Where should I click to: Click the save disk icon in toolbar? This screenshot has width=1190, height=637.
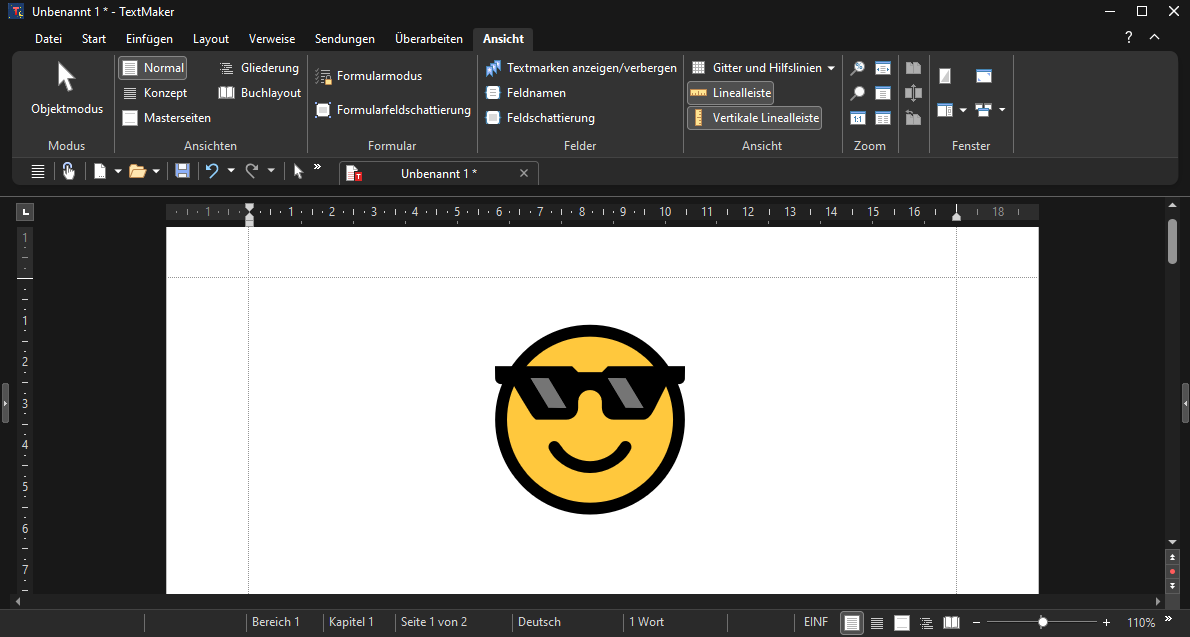(x=182, y=172)
